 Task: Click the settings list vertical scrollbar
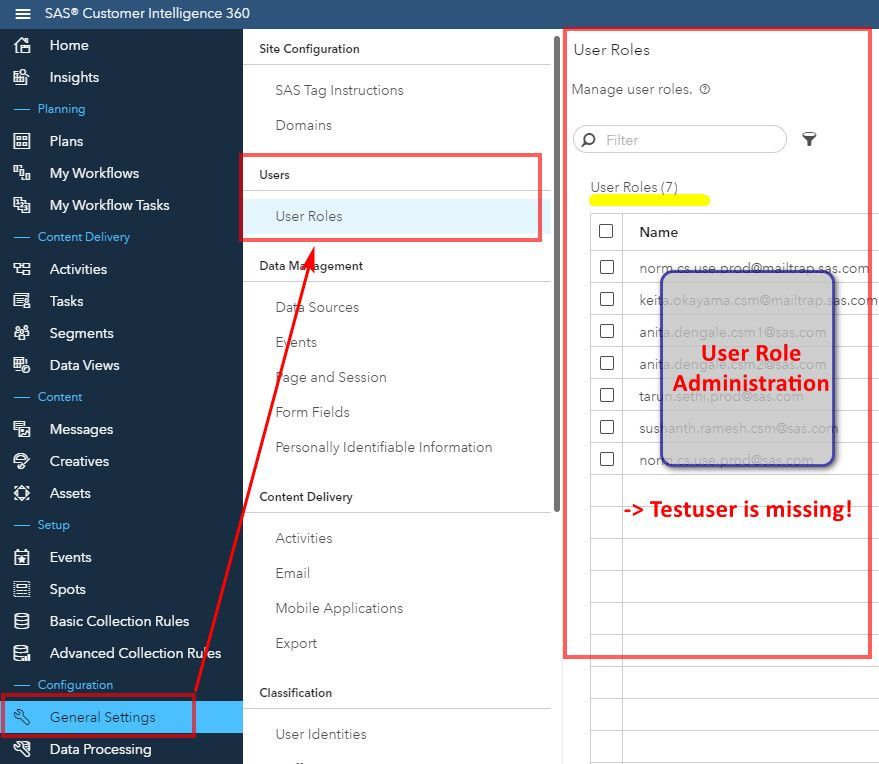[556, 270]
